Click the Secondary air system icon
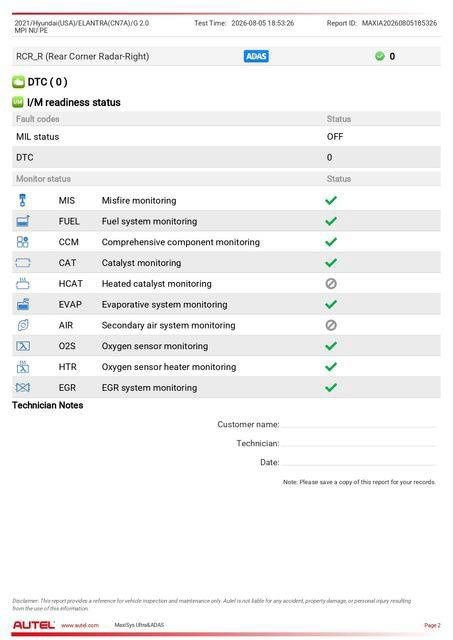This screenshot has width=453, height=640. coord(23,325)
